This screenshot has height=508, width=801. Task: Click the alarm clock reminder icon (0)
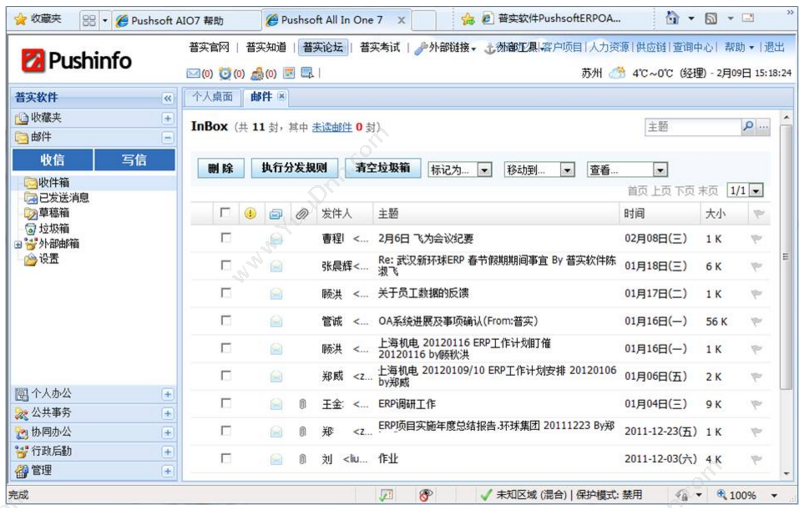pyautogui.click(x=225, y=74)
